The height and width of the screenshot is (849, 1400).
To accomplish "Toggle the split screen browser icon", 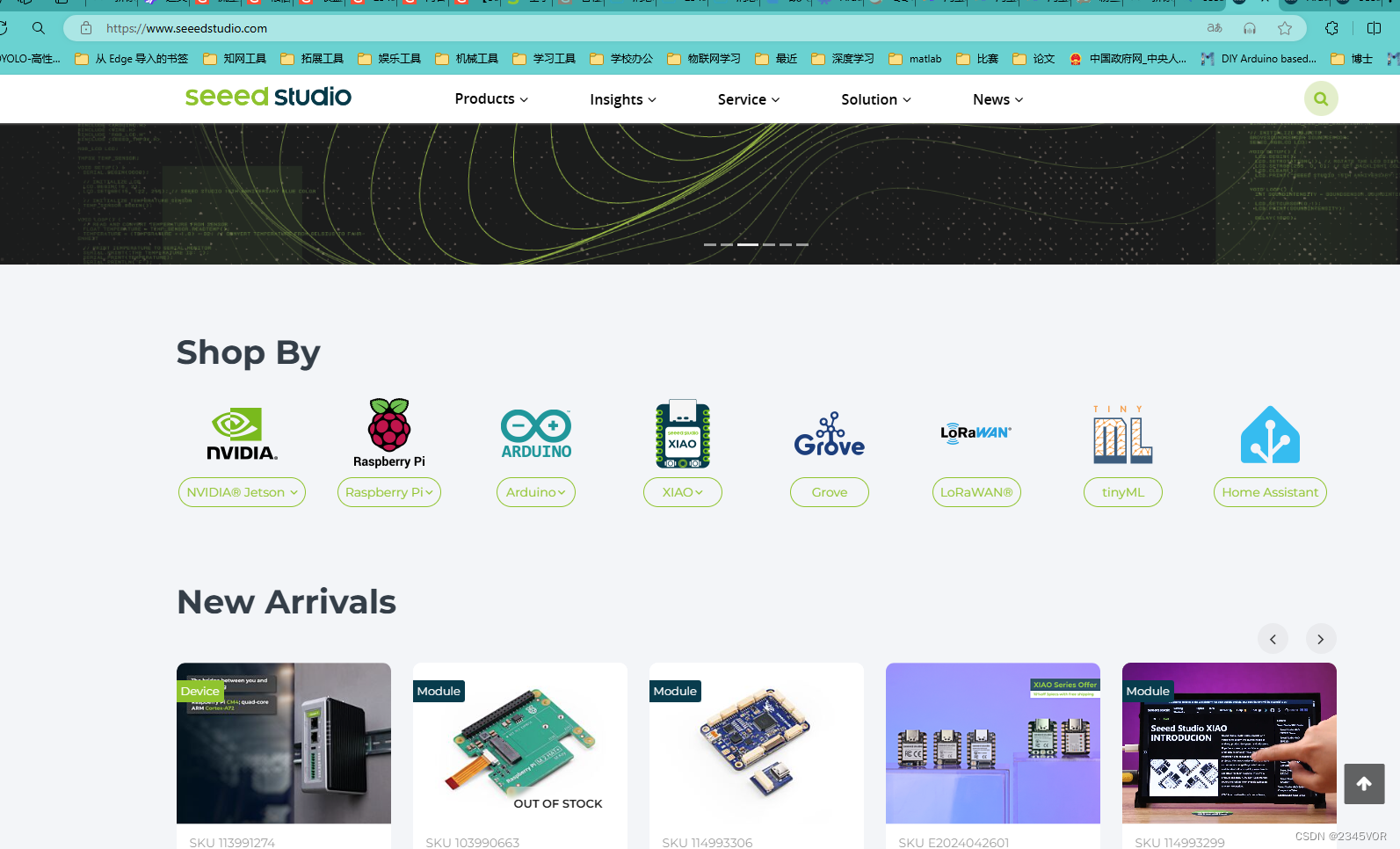I will (1375, 28).
